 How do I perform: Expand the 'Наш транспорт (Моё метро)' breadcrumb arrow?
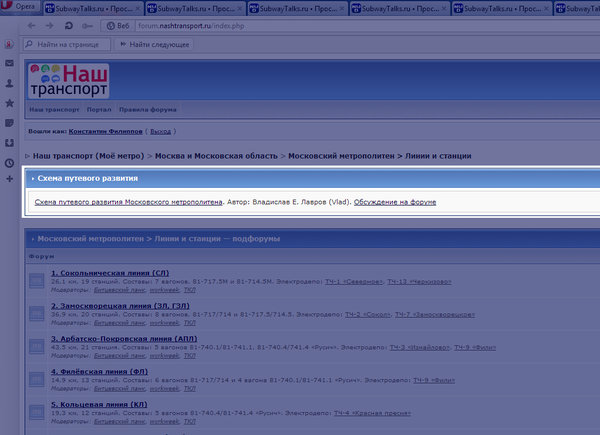click(x=27, y=157)
